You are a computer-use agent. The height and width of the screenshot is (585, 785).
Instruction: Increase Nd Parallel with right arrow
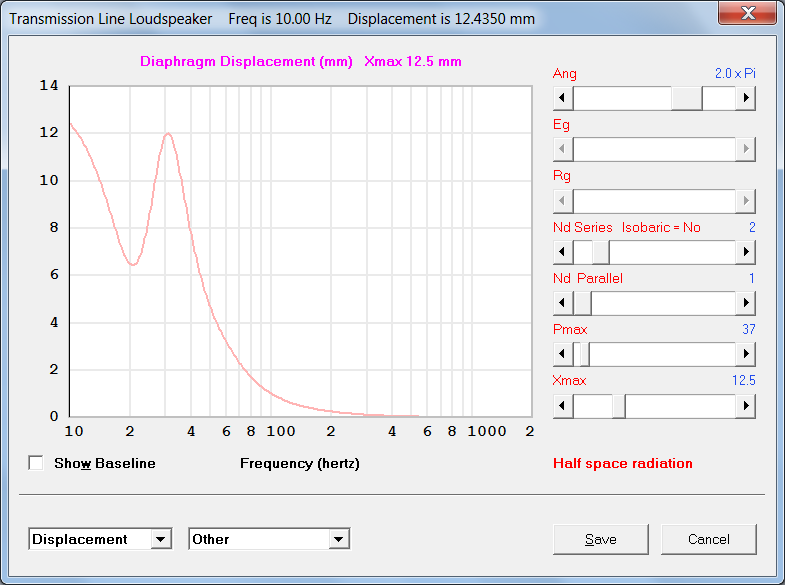tap(745, 303)
